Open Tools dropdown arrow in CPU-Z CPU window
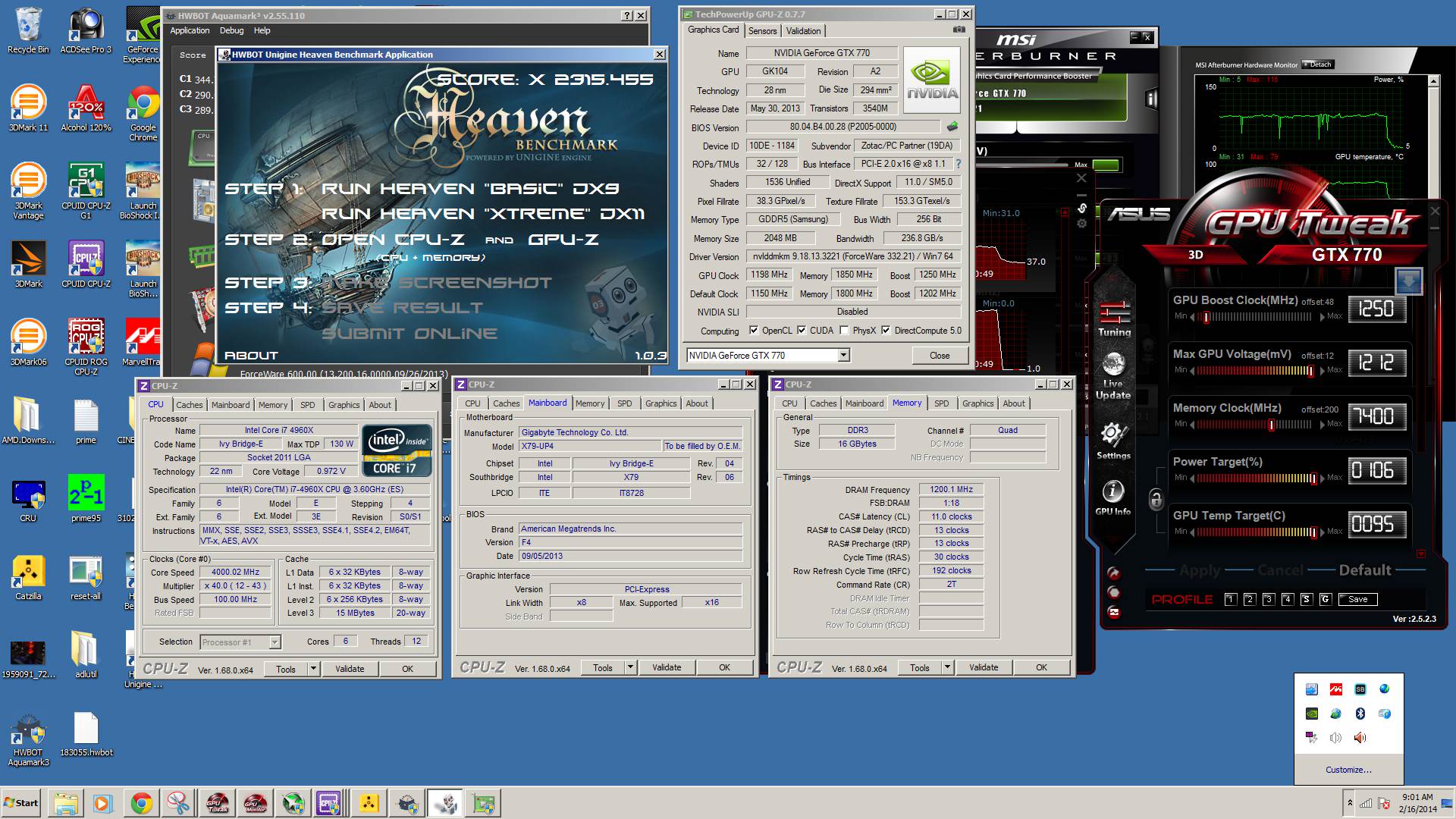Screen dimensions: 1456x819 pos(312,669)
